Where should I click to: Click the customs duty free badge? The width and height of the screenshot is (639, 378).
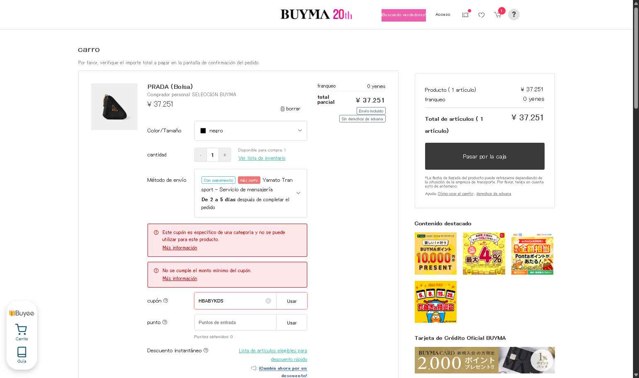click(362, 119)
